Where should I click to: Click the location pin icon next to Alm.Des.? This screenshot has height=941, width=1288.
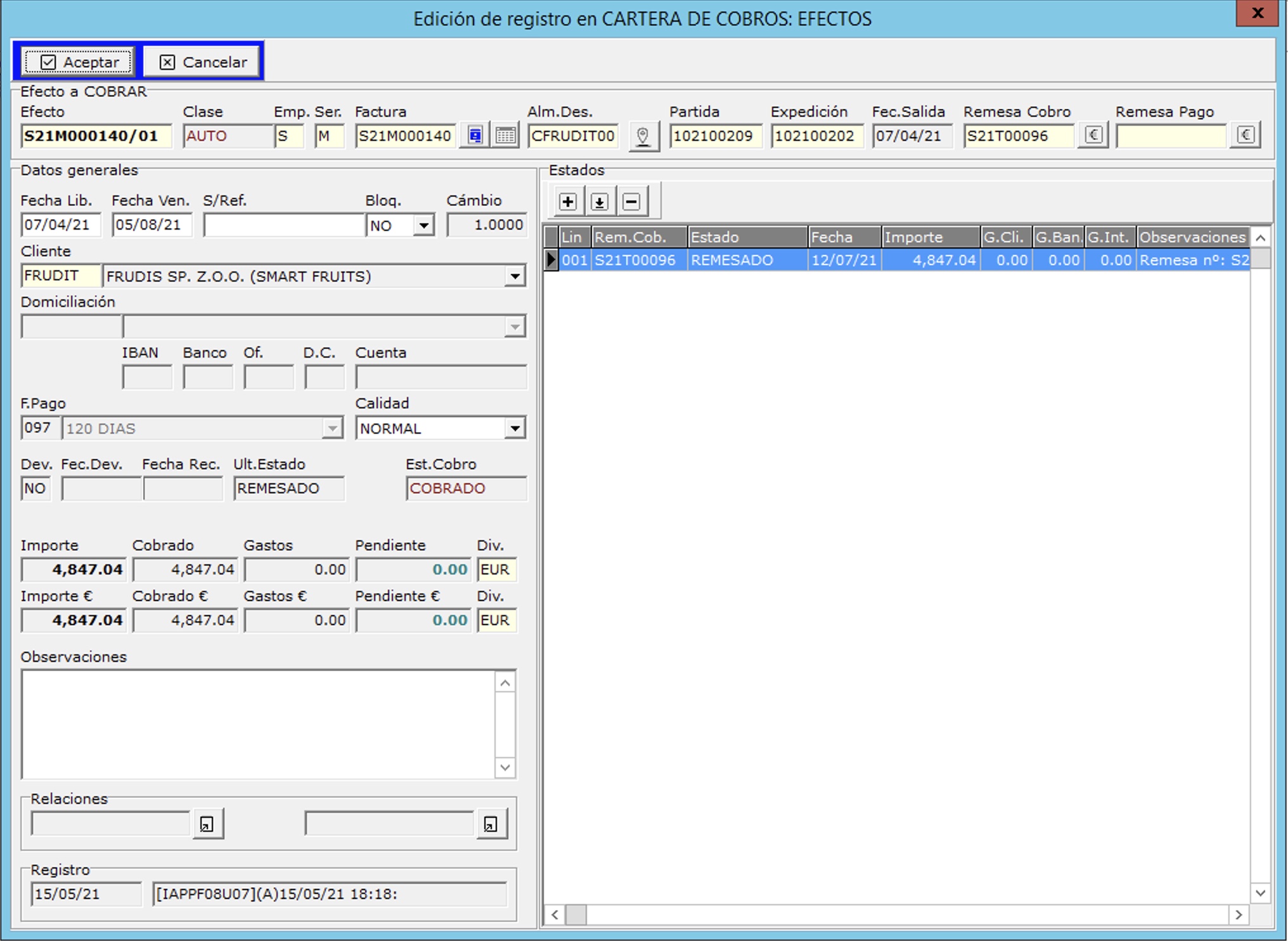coord(643,136)
